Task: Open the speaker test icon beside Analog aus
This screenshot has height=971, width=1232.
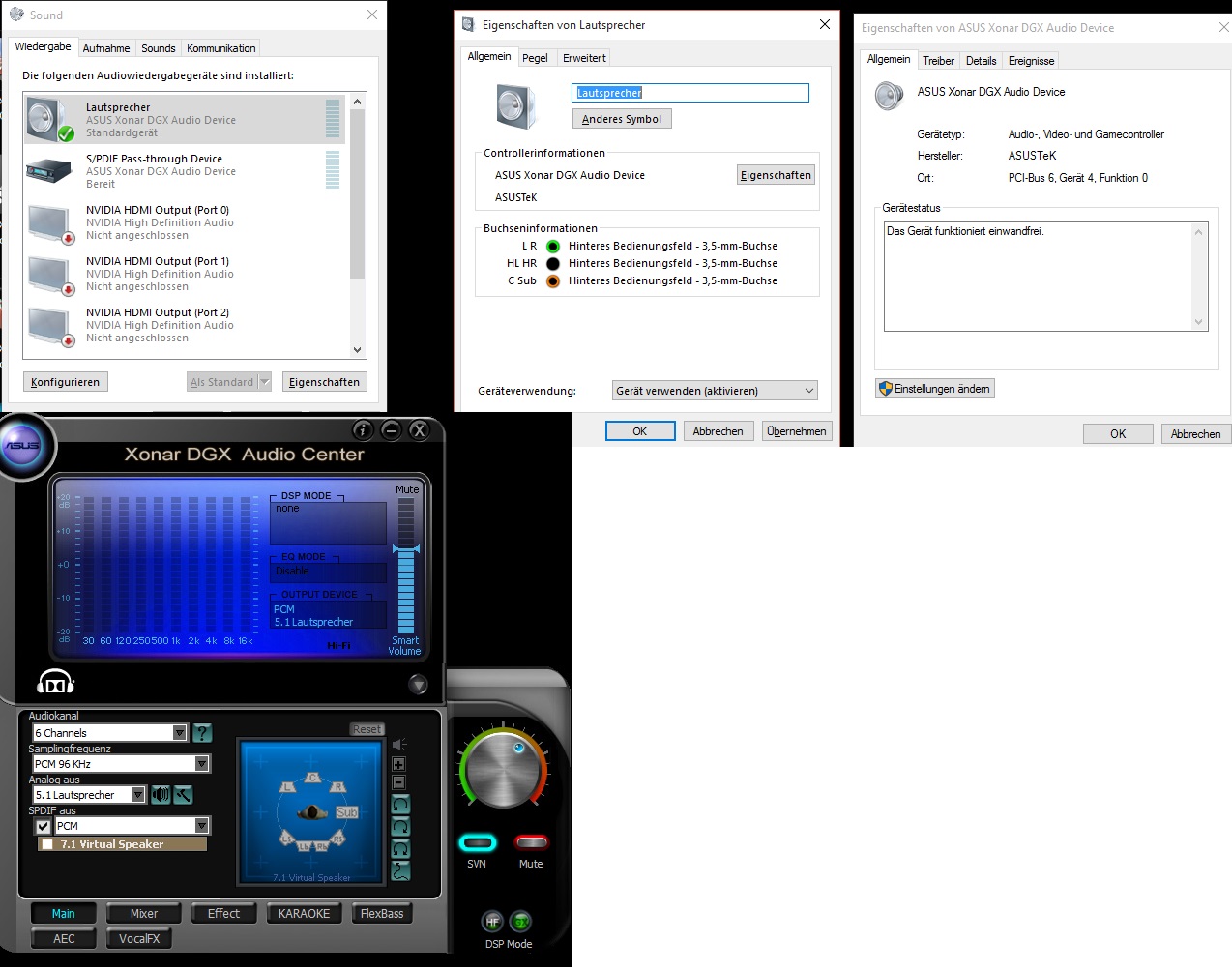Action: tap(161, 795)
